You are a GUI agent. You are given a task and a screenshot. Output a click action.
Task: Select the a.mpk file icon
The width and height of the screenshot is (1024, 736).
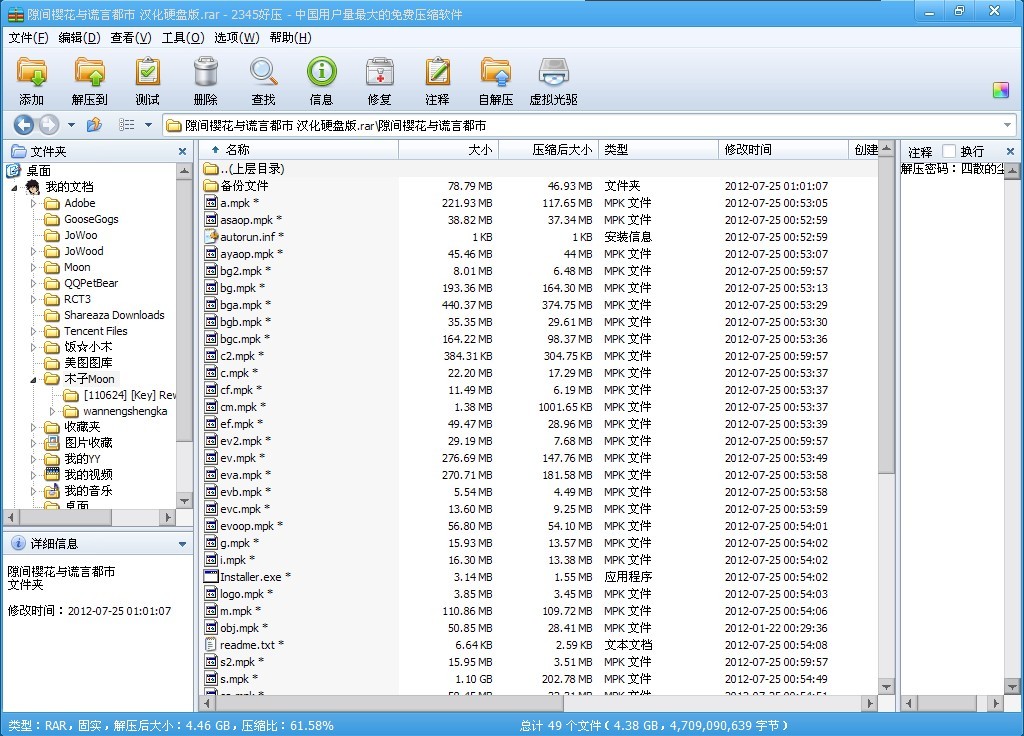[210, 202]
